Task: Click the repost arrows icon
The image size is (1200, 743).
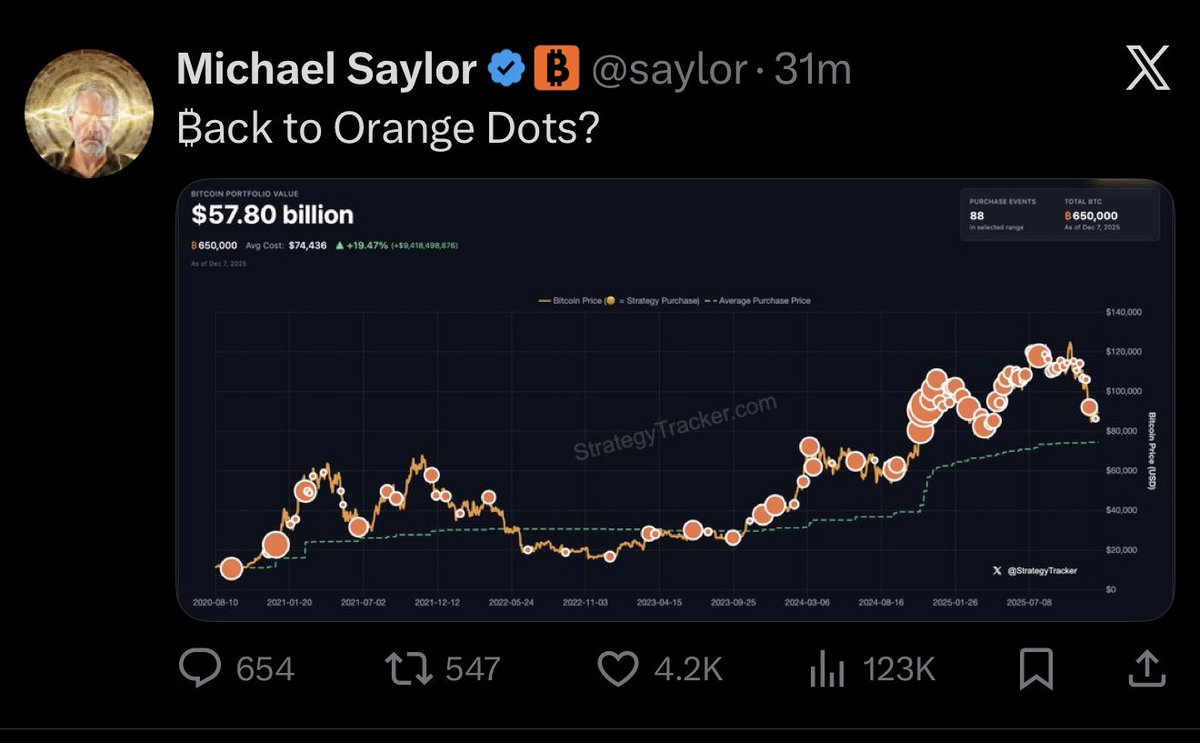Action: coord(408,668)
